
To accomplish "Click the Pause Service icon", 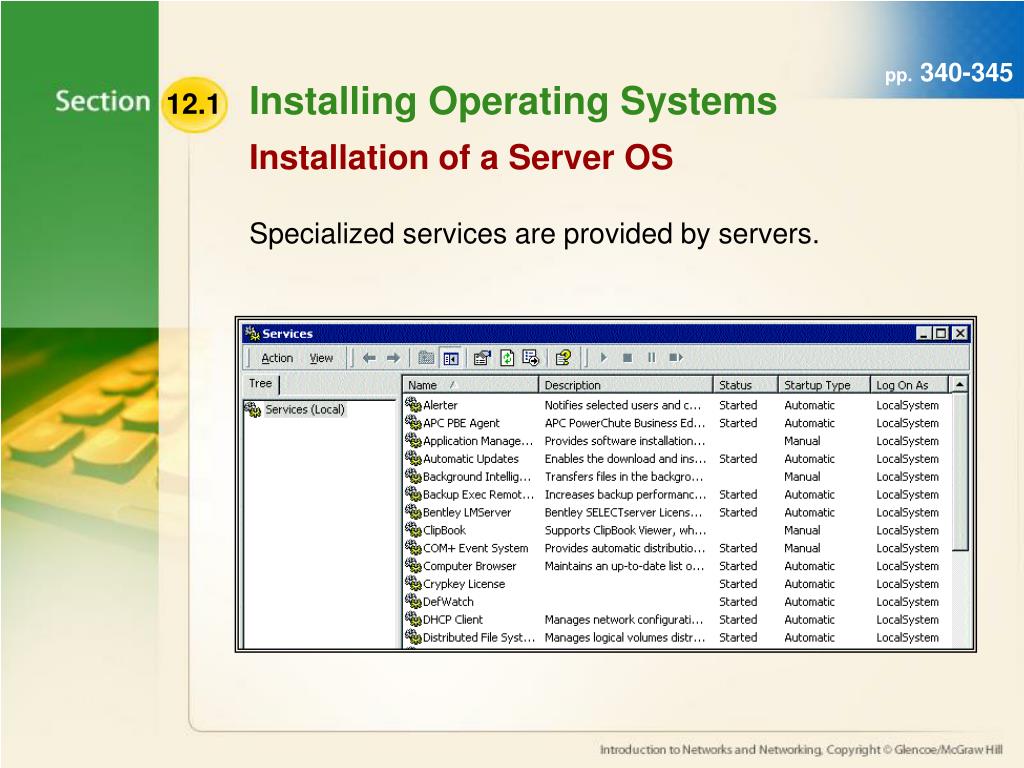I will [651, 358].
